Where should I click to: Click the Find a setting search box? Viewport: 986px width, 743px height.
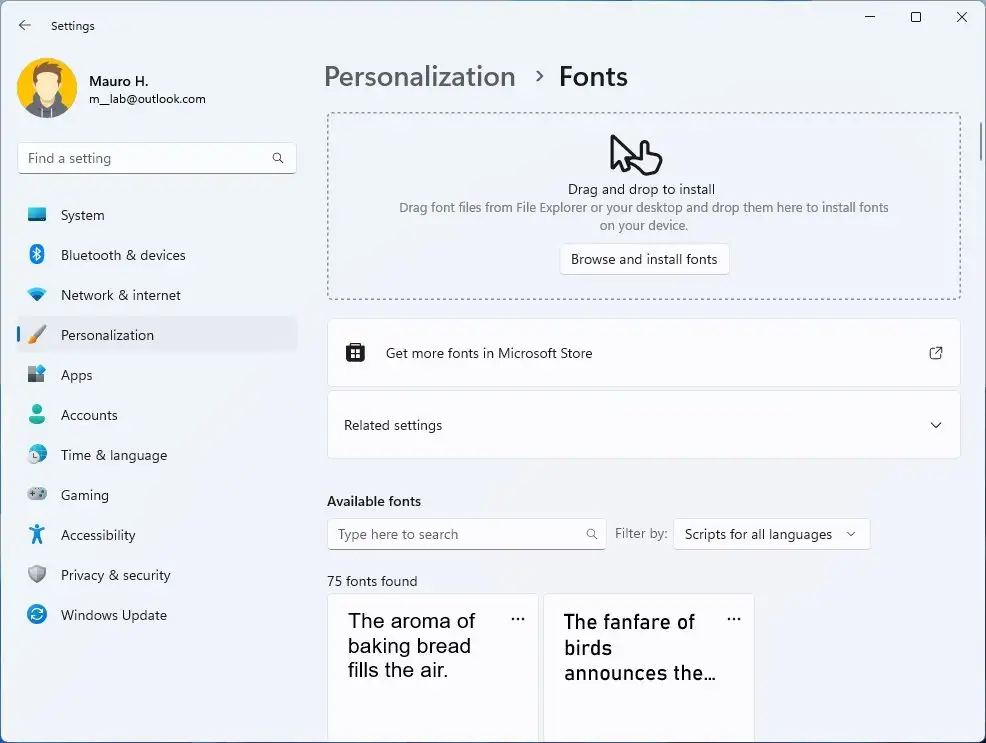coord(145,158)
